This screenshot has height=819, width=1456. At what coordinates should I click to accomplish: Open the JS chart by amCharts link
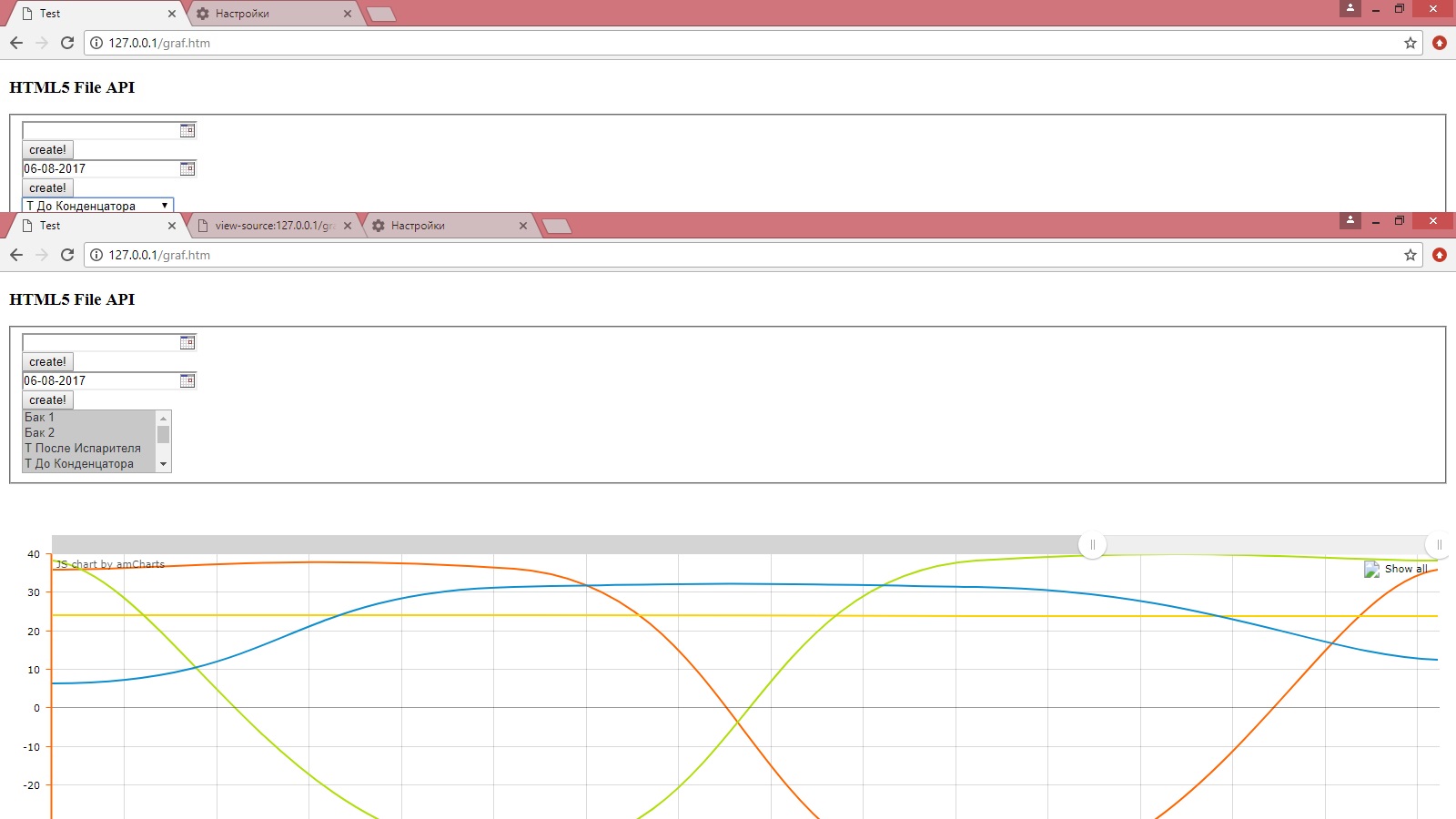(110, 564)
